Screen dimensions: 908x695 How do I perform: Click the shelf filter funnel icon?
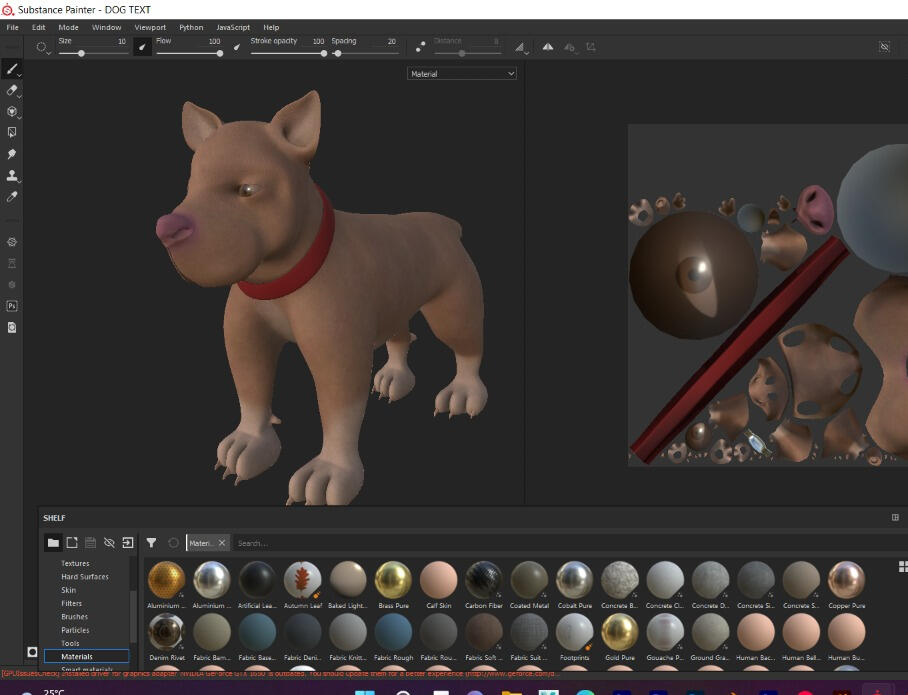[151, 543]
